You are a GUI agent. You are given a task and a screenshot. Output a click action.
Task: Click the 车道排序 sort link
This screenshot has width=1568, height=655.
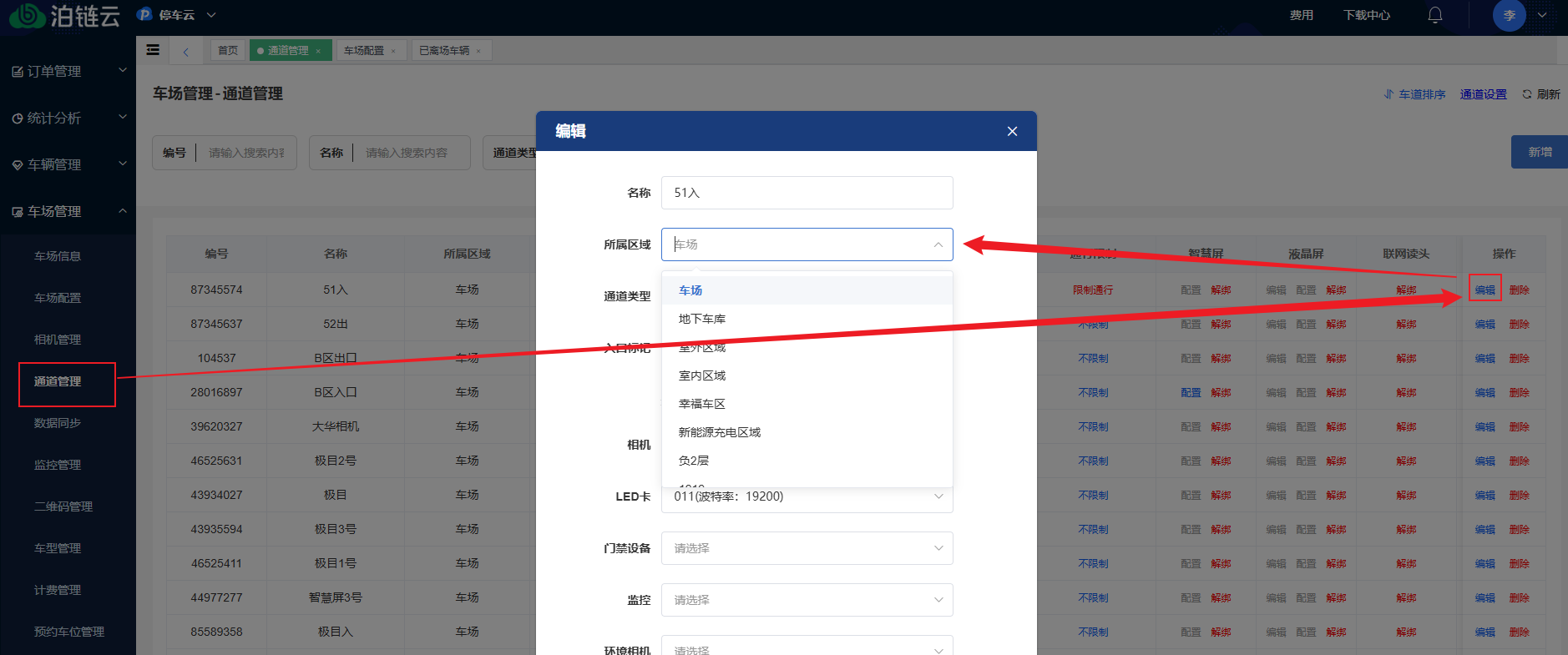point(1414,94)
